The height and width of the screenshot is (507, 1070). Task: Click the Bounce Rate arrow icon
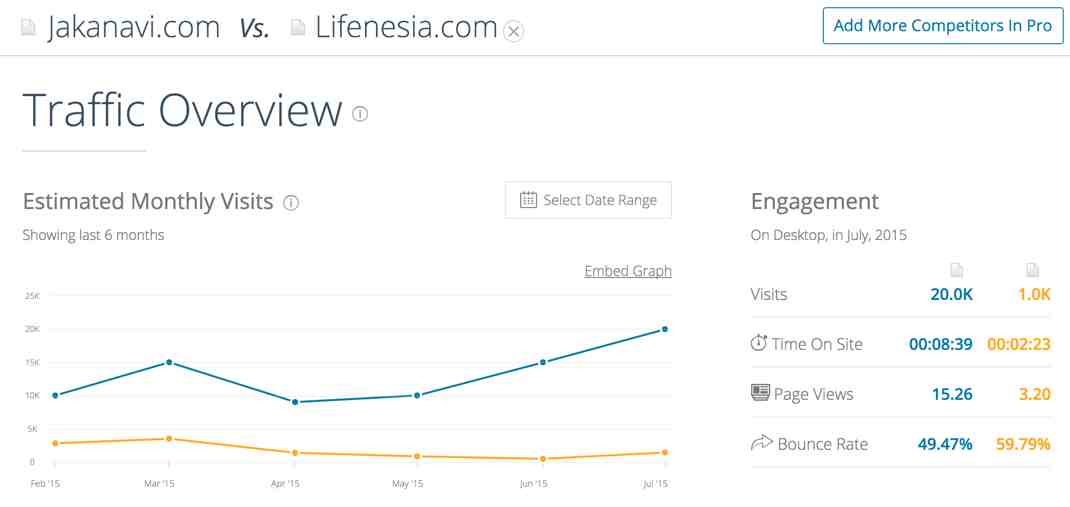pyautogui.click(x=761, y=444)
